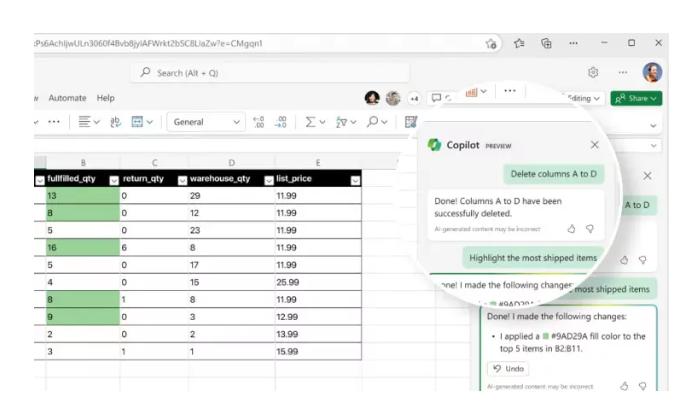
Task: Close the magnified Copilot panel
Action: (594, 145)
